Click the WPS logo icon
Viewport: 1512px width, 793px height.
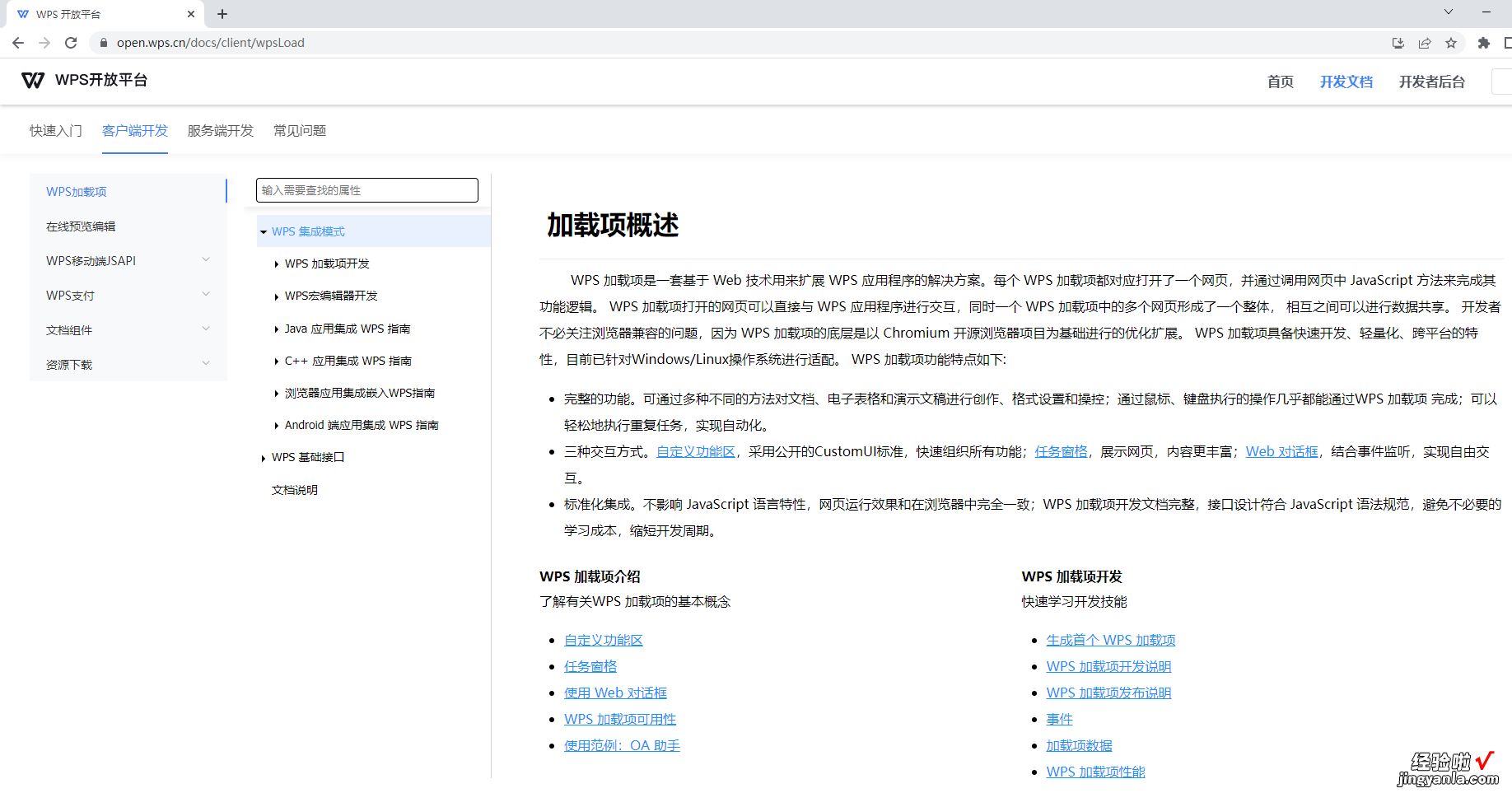pos(33,80)
